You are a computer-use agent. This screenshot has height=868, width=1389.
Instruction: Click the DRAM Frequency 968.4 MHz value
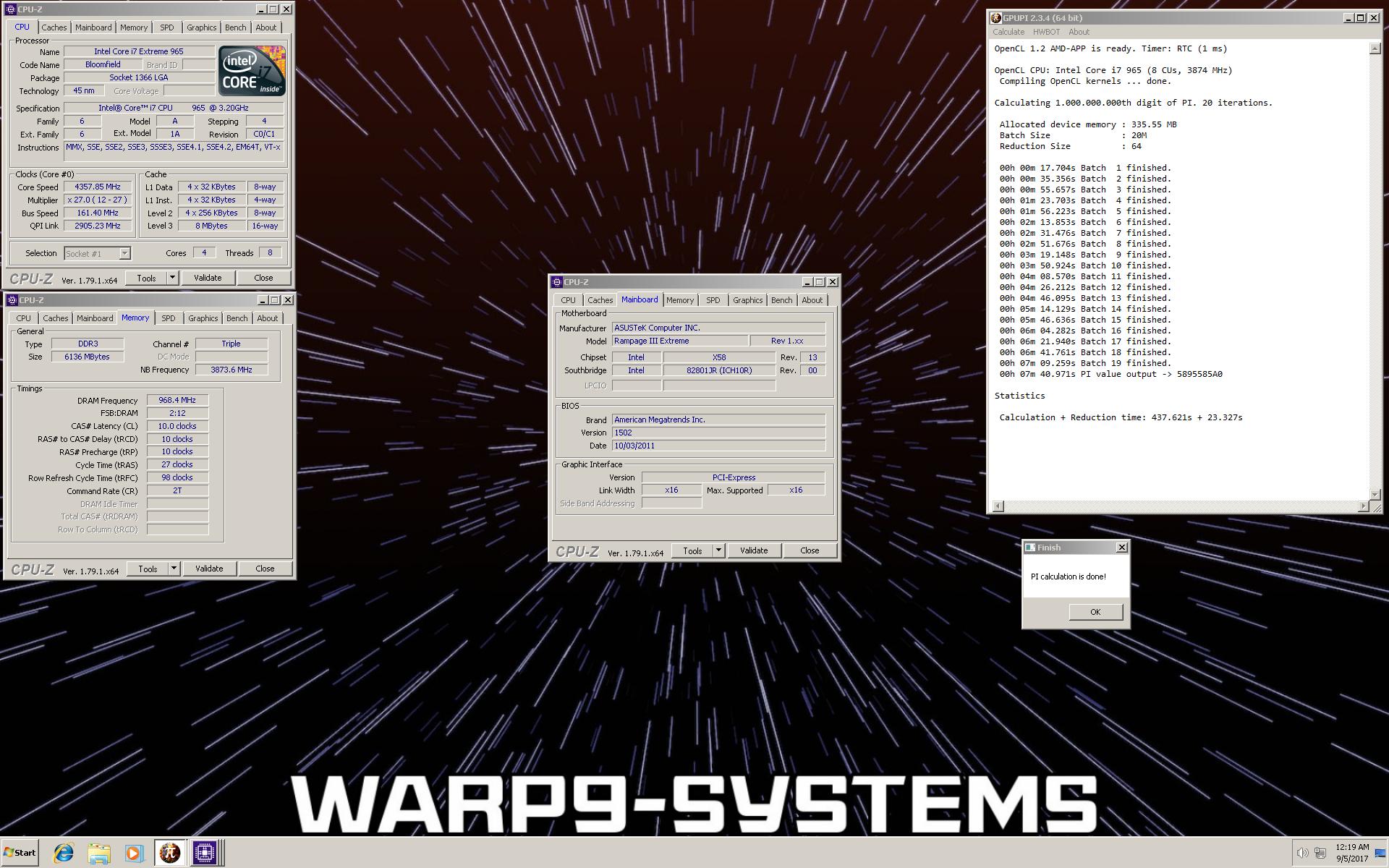pos(177,400)
